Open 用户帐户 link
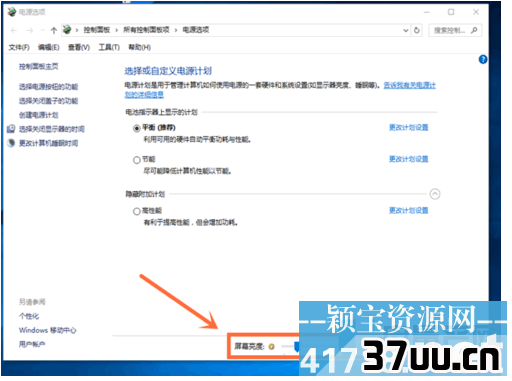This screenshot has height=381, width=512. tap(32, 344)
